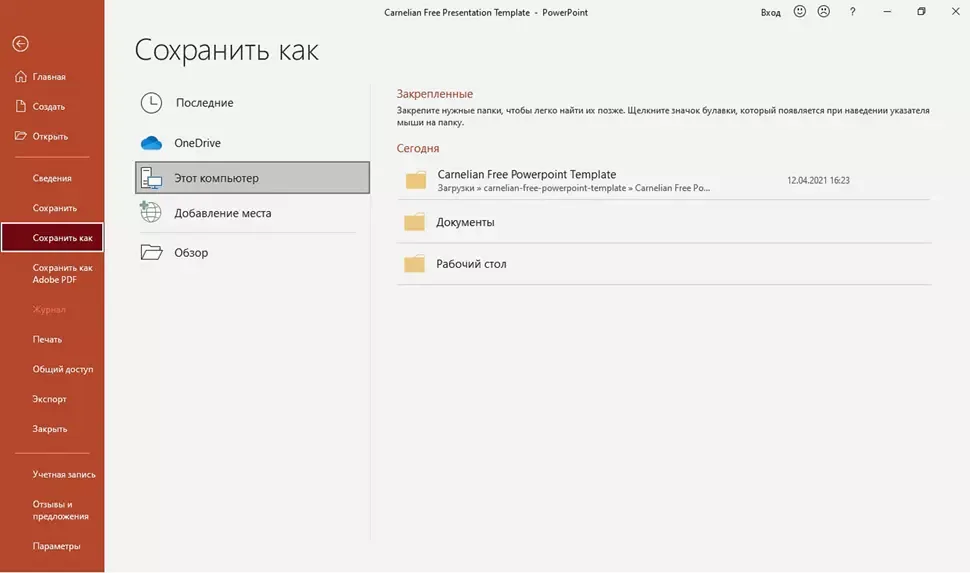Open the help question mark icon
Viewport: 970px width, 573px height.
[x=852, y=12]
